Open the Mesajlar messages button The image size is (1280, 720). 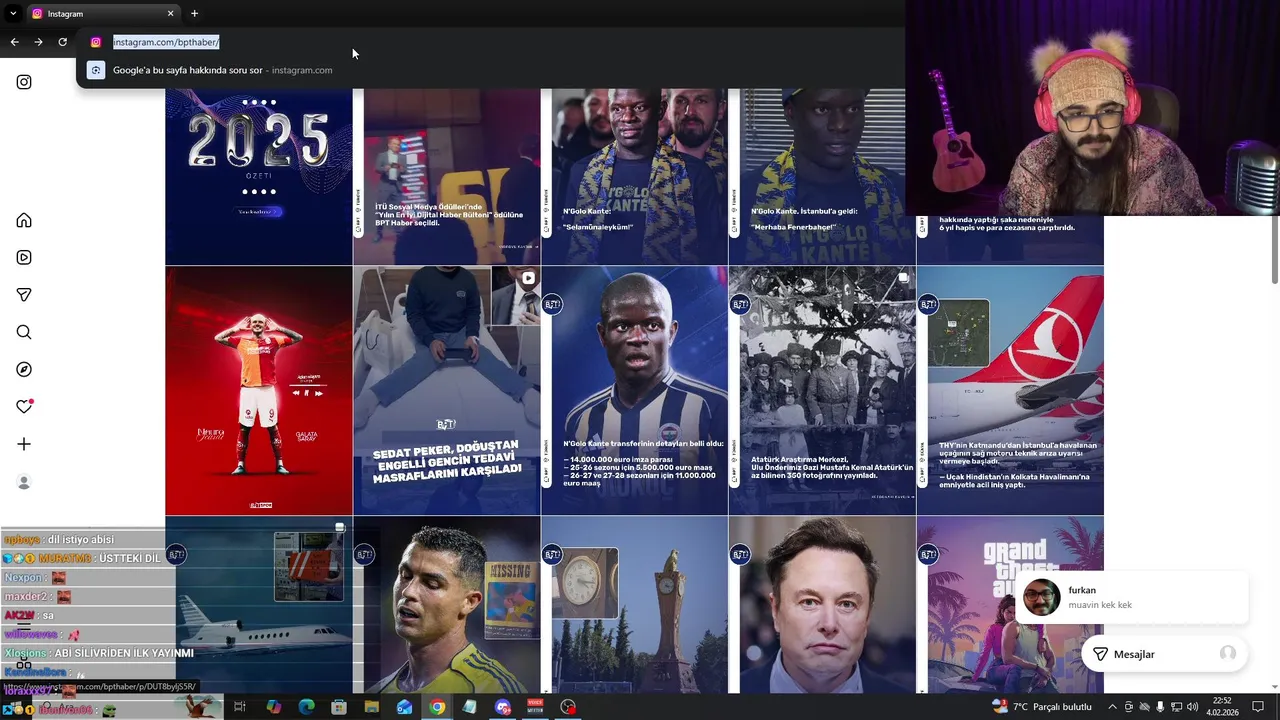click(1164, 654)
